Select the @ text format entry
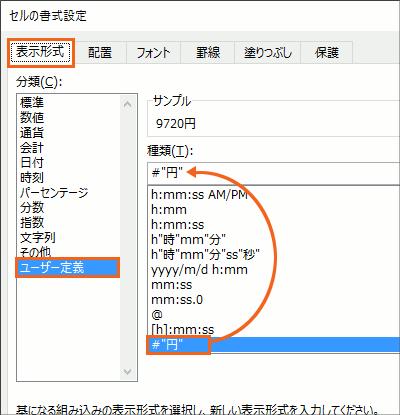 tap(157, 315)
